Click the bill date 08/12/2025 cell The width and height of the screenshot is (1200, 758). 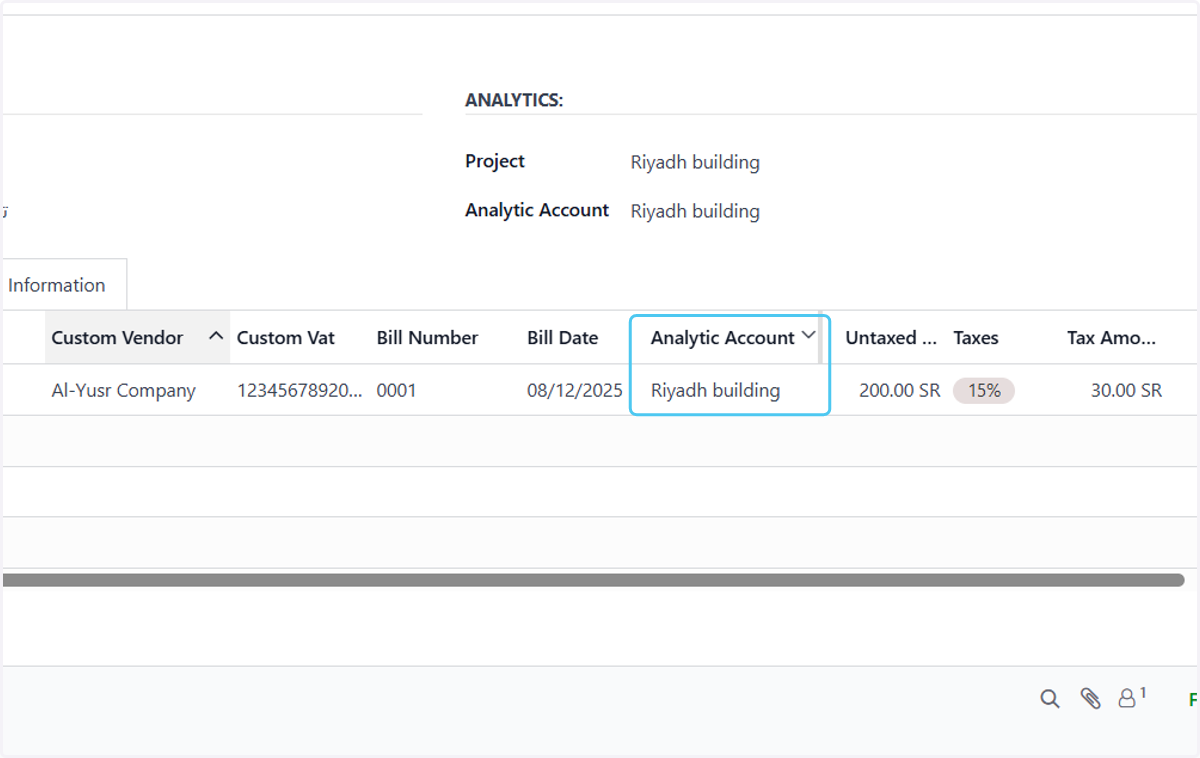575,391
